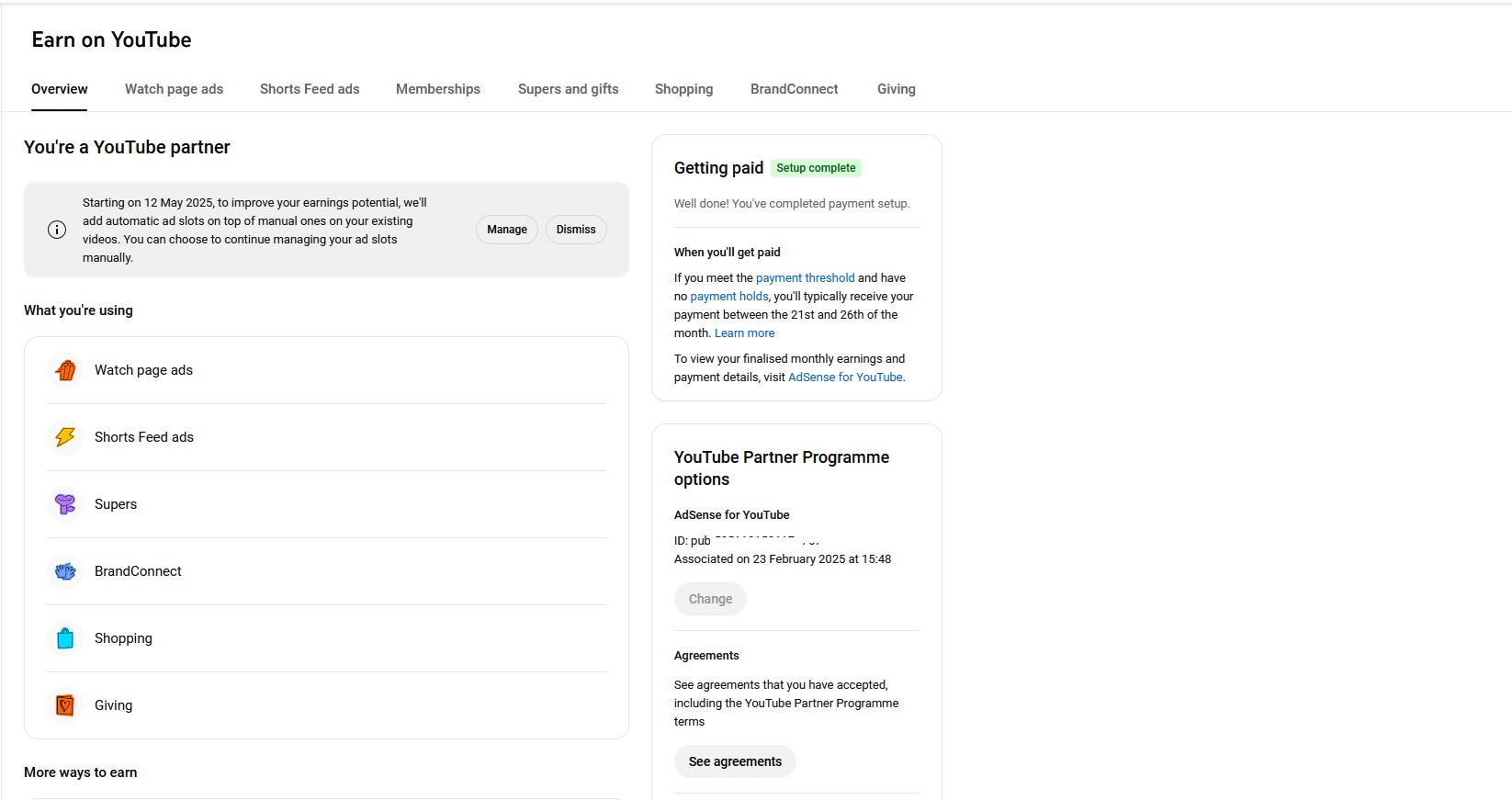Dismiss the automatic ad slots notice
The width and height of the screenshot is (1512, 800).
pos(576,230)
